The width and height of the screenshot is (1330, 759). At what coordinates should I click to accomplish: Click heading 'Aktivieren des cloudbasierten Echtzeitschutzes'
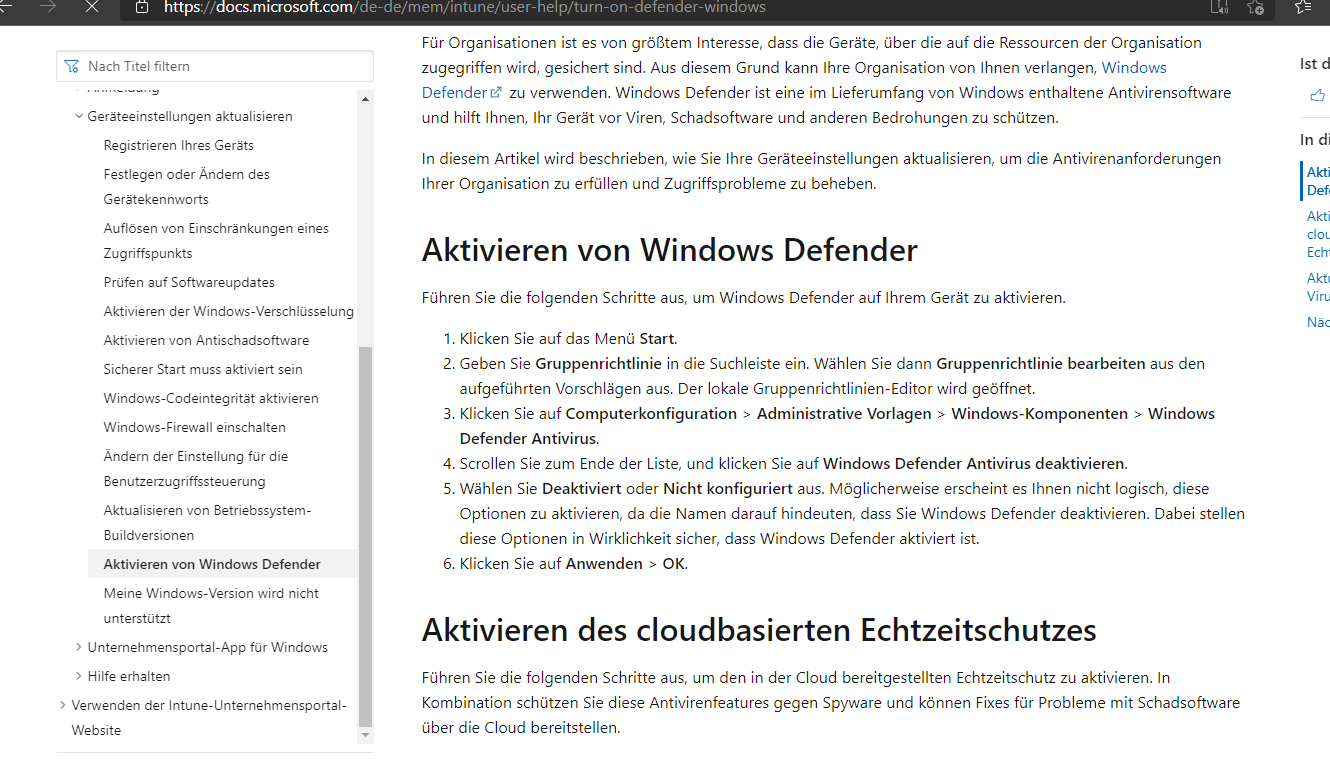[759, 630]
